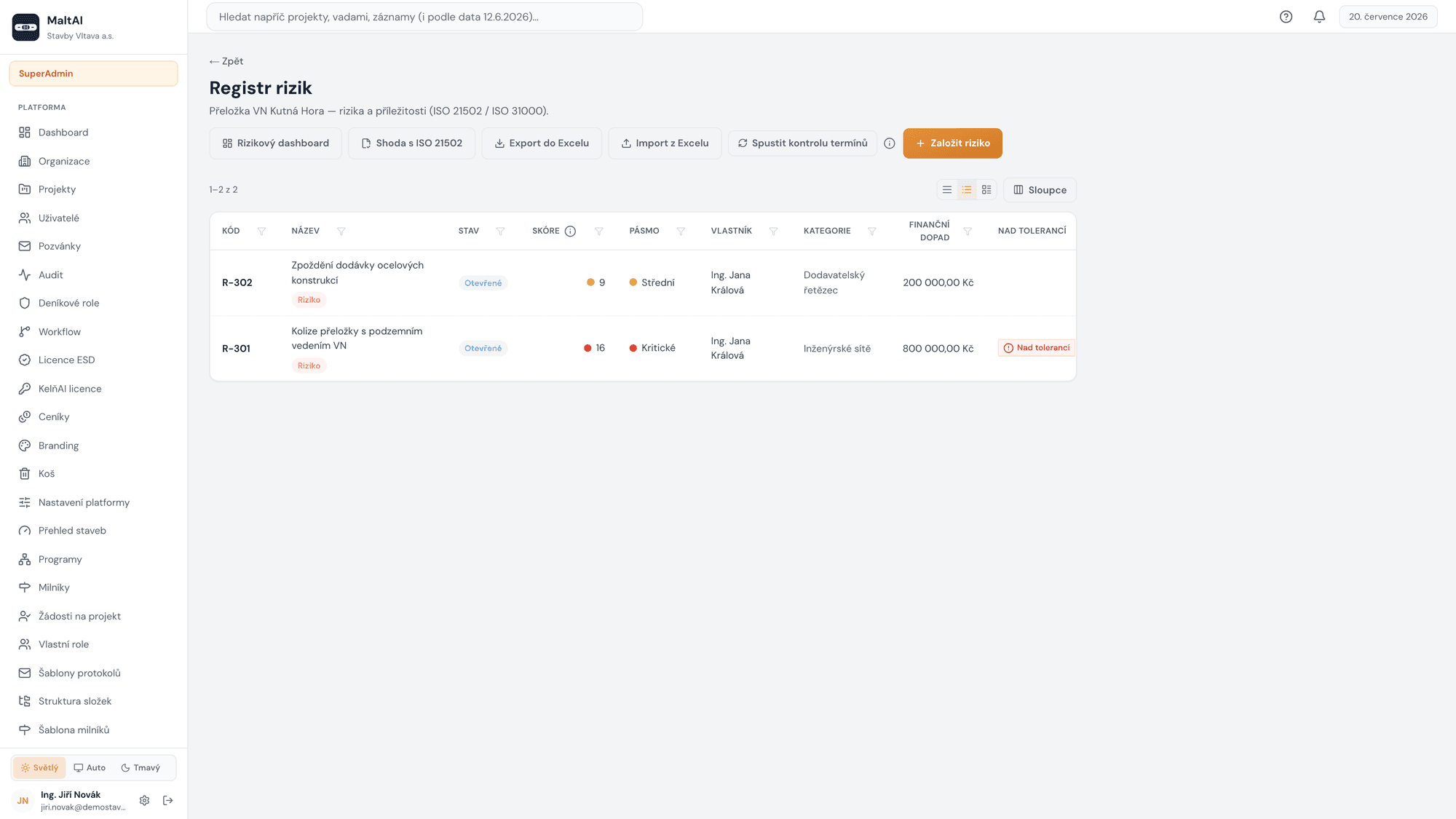Open Dashboard in the sidebar

[x=93, y=132]
